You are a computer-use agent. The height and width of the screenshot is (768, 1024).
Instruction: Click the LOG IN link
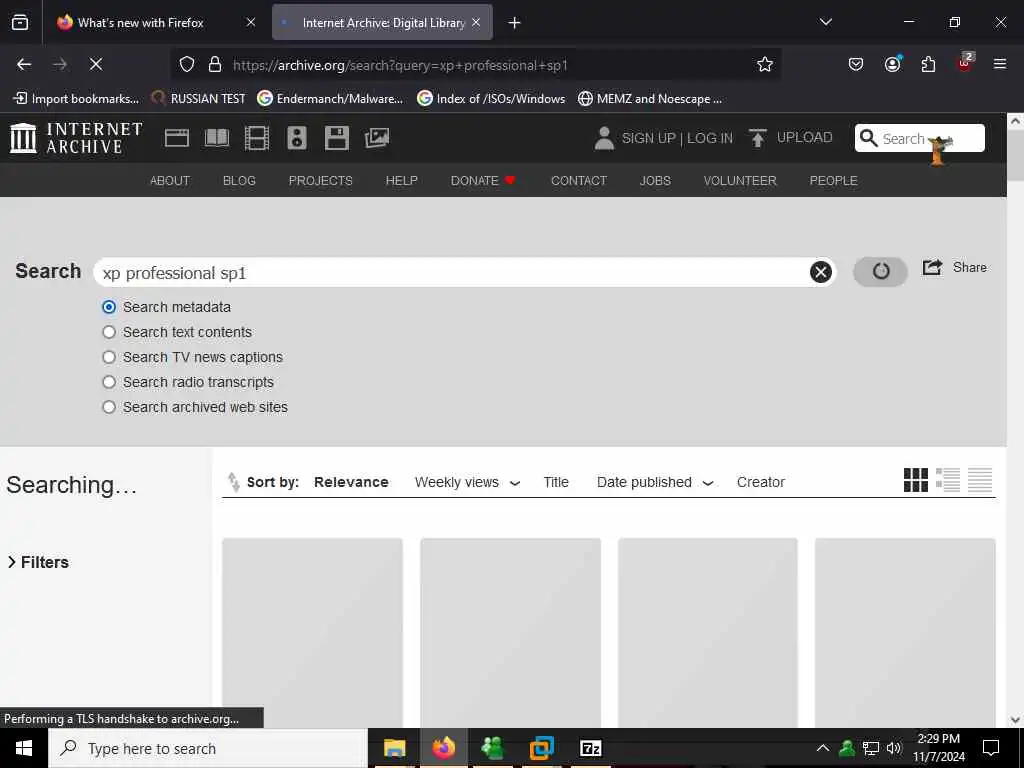(710, 138)
